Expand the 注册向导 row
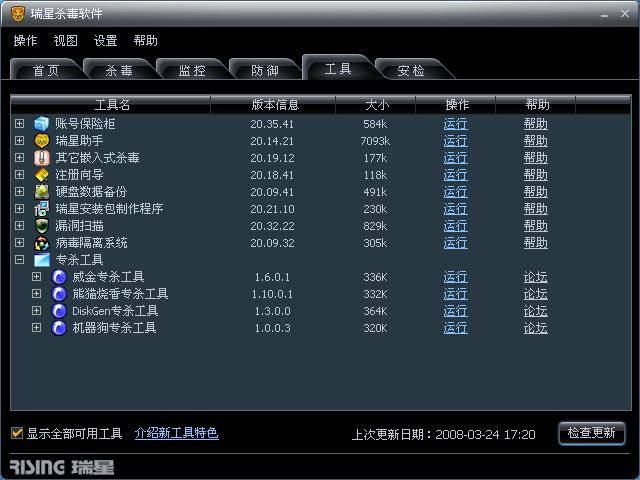This screenshot has width=640, height=480. pos(19,174)
